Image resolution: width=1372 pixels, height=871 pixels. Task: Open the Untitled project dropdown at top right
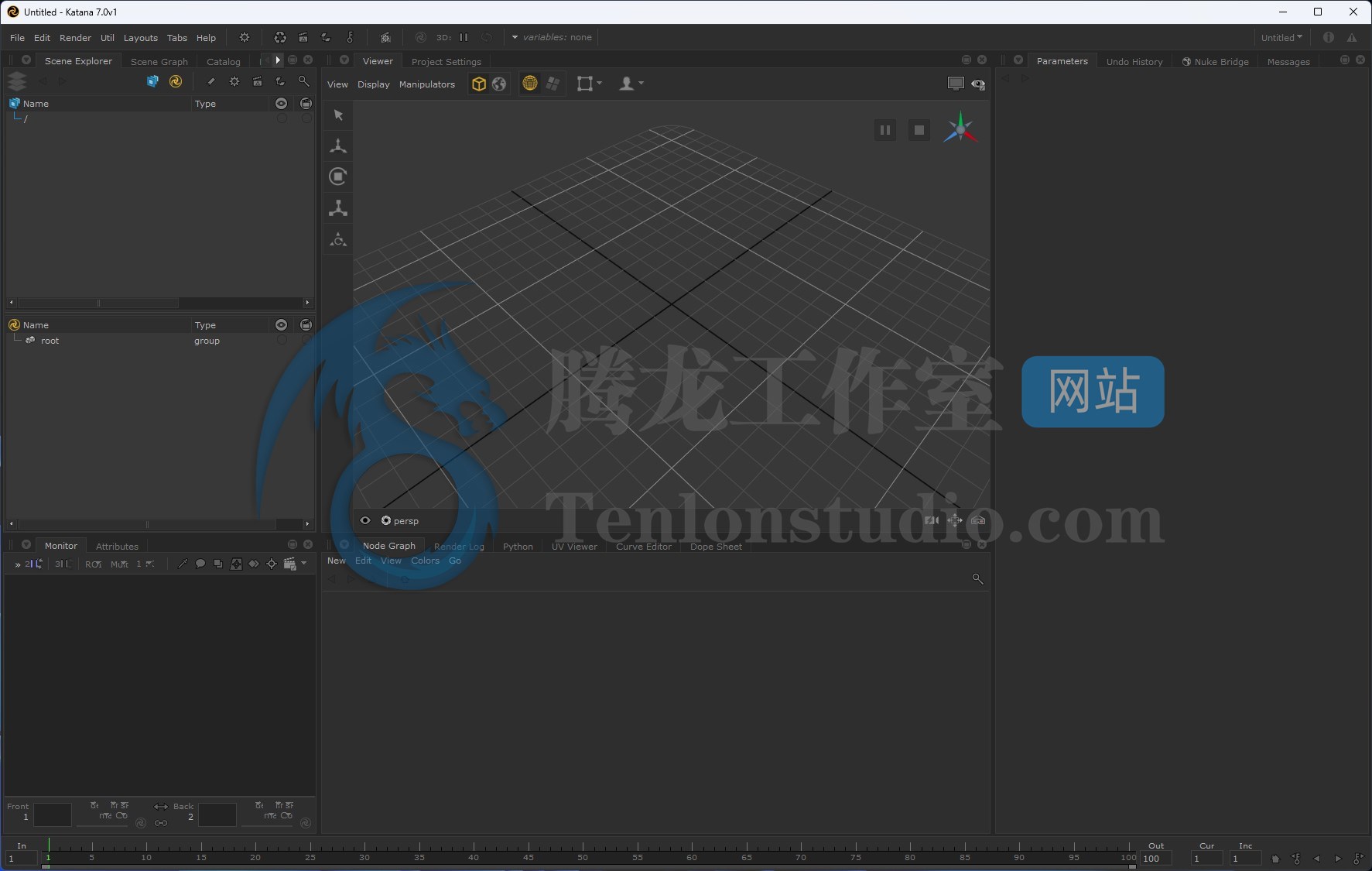(1281, 37)
